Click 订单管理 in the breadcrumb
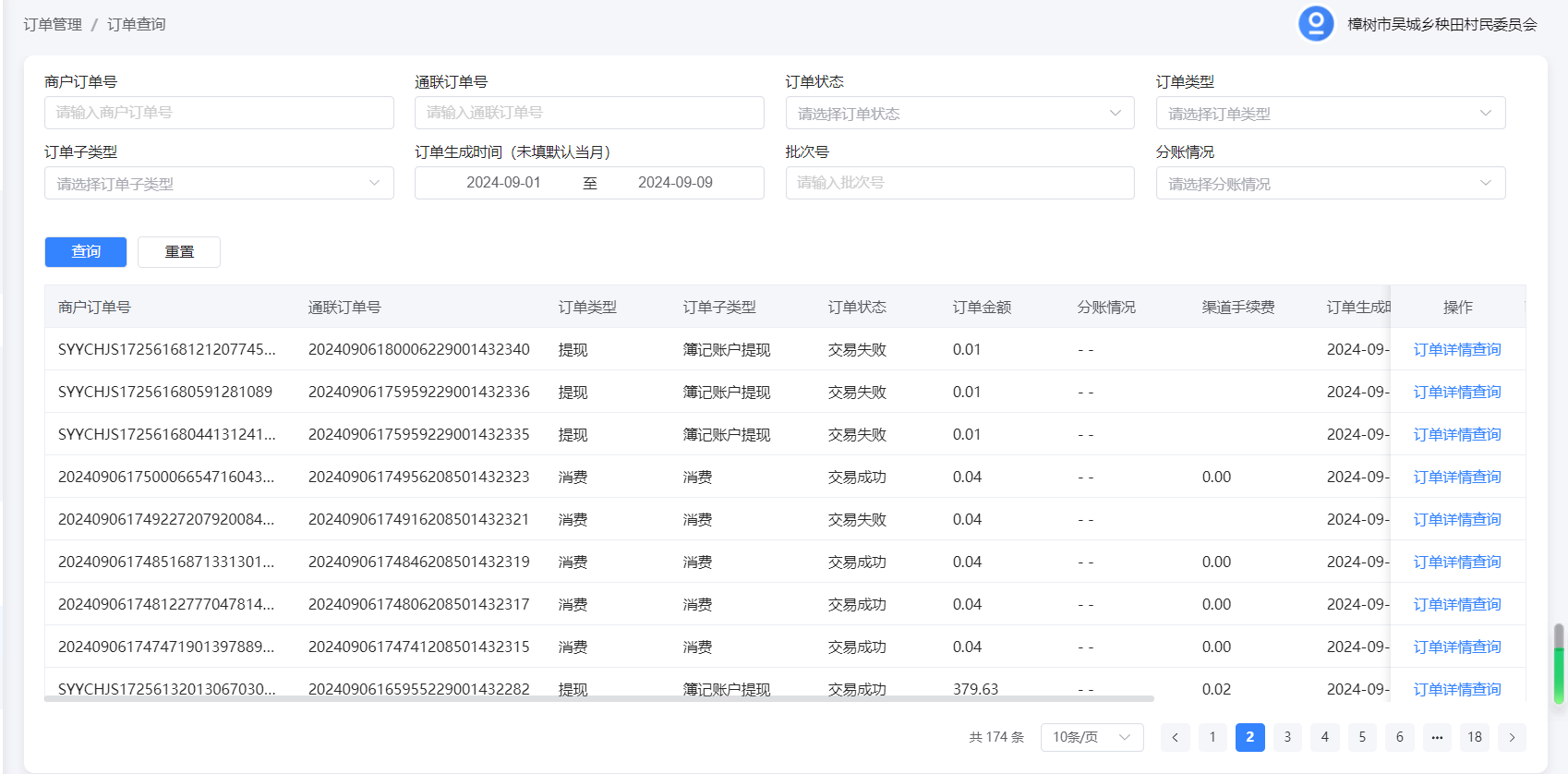The image size is (1568, 774). (53, 25)
